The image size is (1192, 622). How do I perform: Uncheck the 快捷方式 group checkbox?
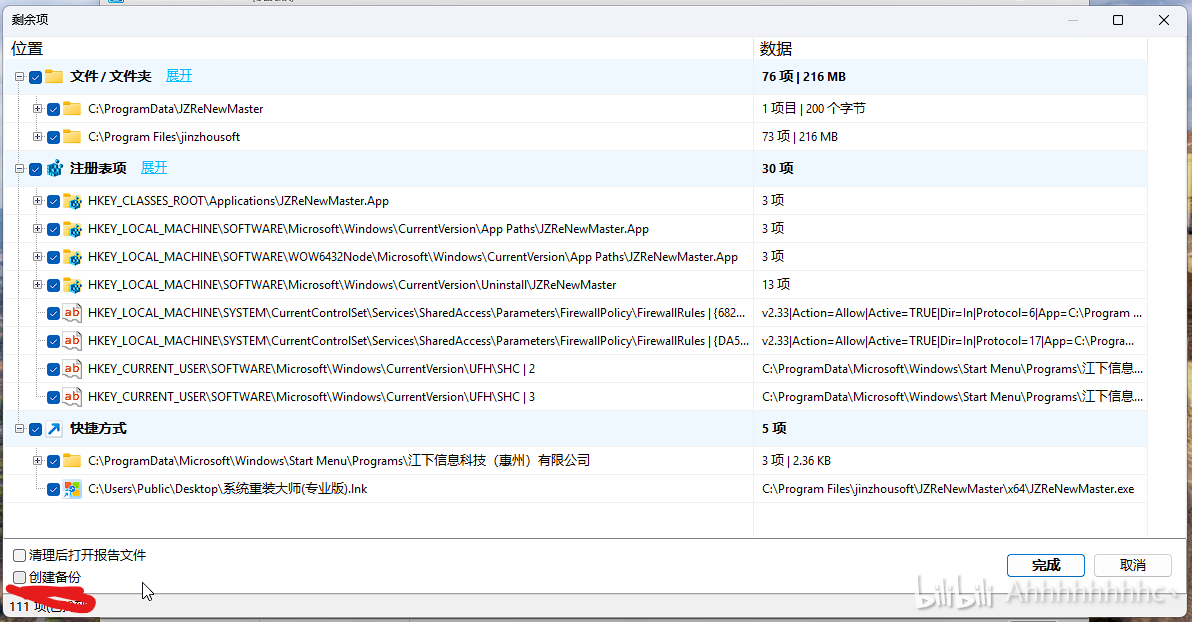pos(36,430)
